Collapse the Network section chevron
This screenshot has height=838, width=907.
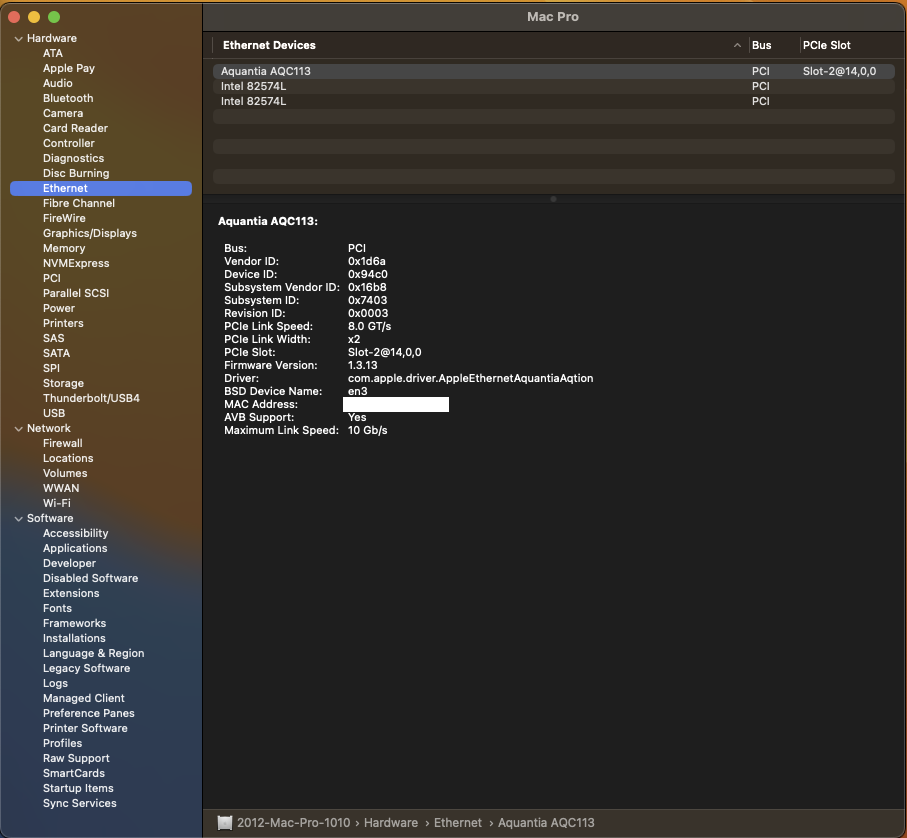click(x=19, y=429)
